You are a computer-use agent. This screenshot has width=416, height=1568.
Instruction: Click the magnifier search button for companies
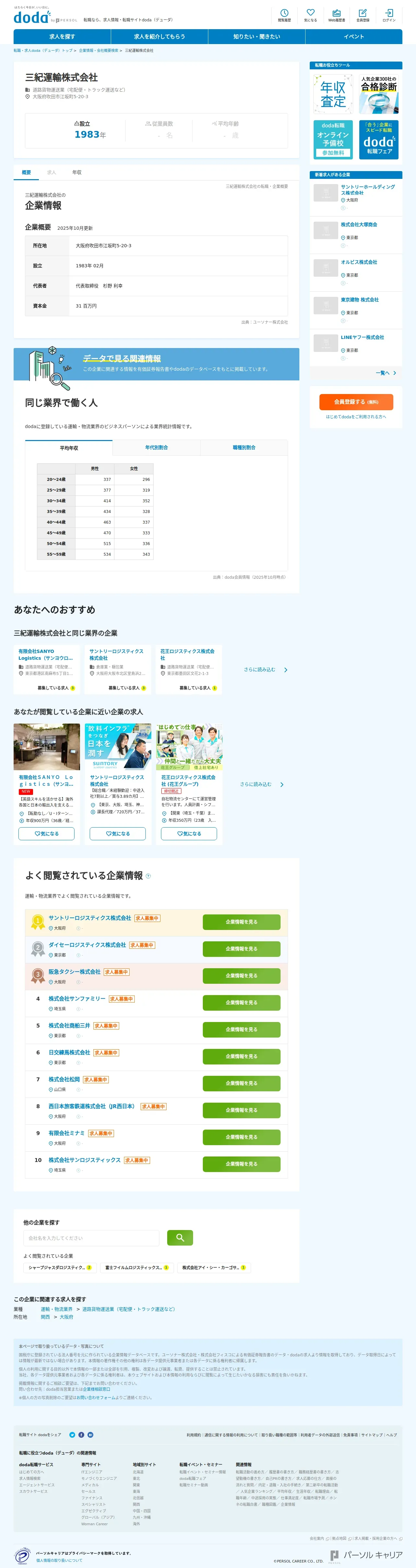pos(179,1237)
